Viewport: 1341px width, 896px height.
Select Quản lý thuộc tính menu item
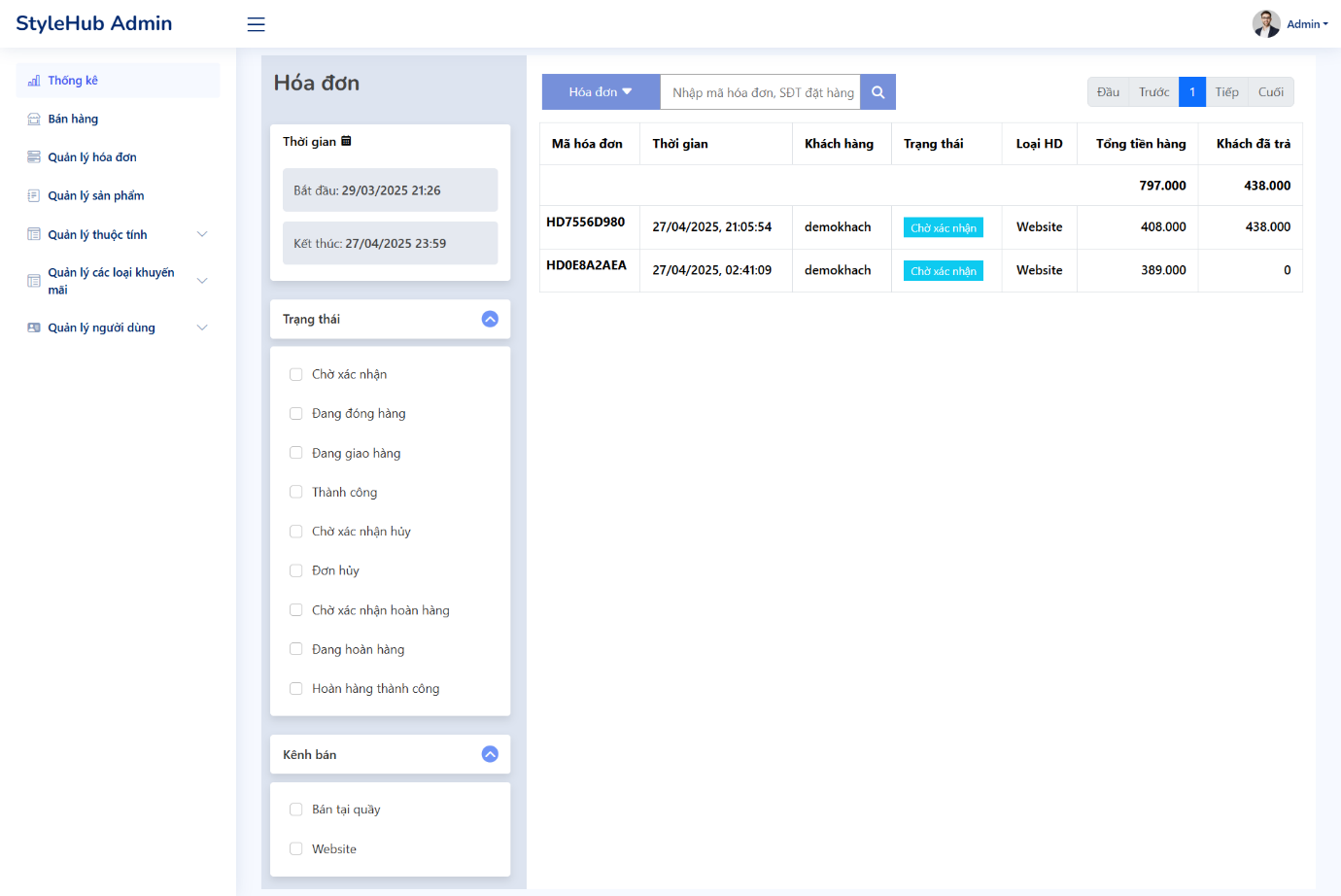pyautogui.click(x=118, y=234)
